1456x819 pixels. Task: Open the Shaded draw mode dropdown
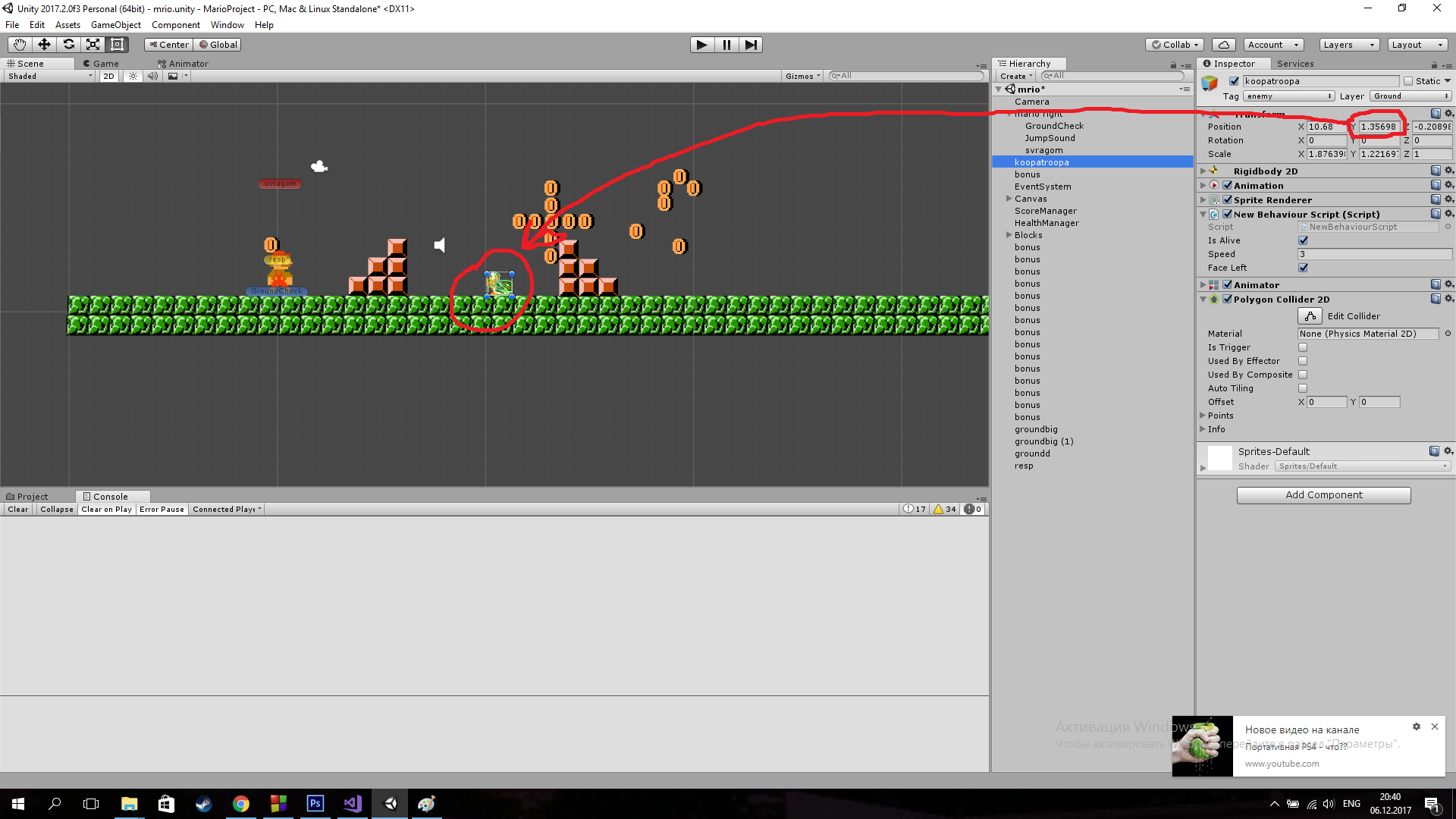click(x=49, y=76)
